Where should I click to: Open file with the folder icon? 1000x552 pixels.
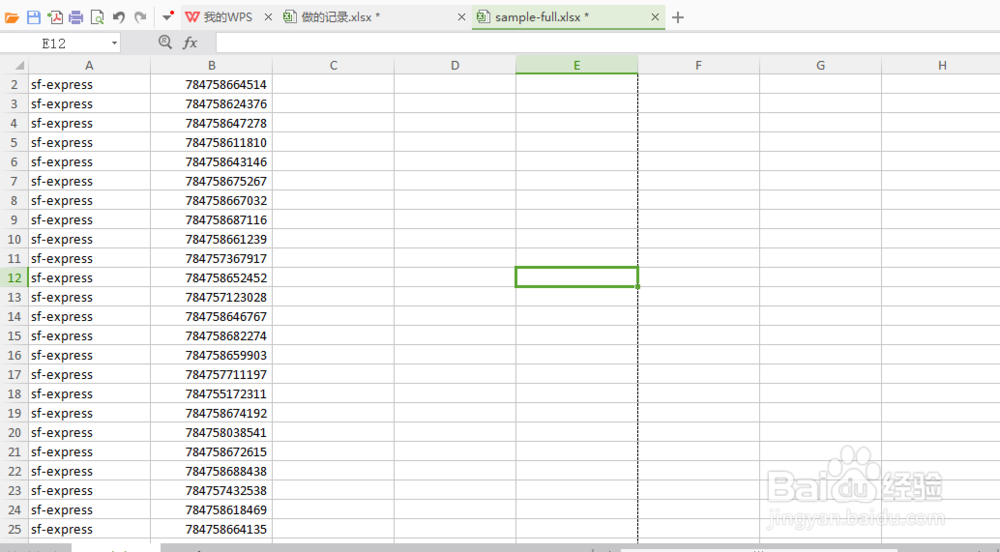coord(11,17)
